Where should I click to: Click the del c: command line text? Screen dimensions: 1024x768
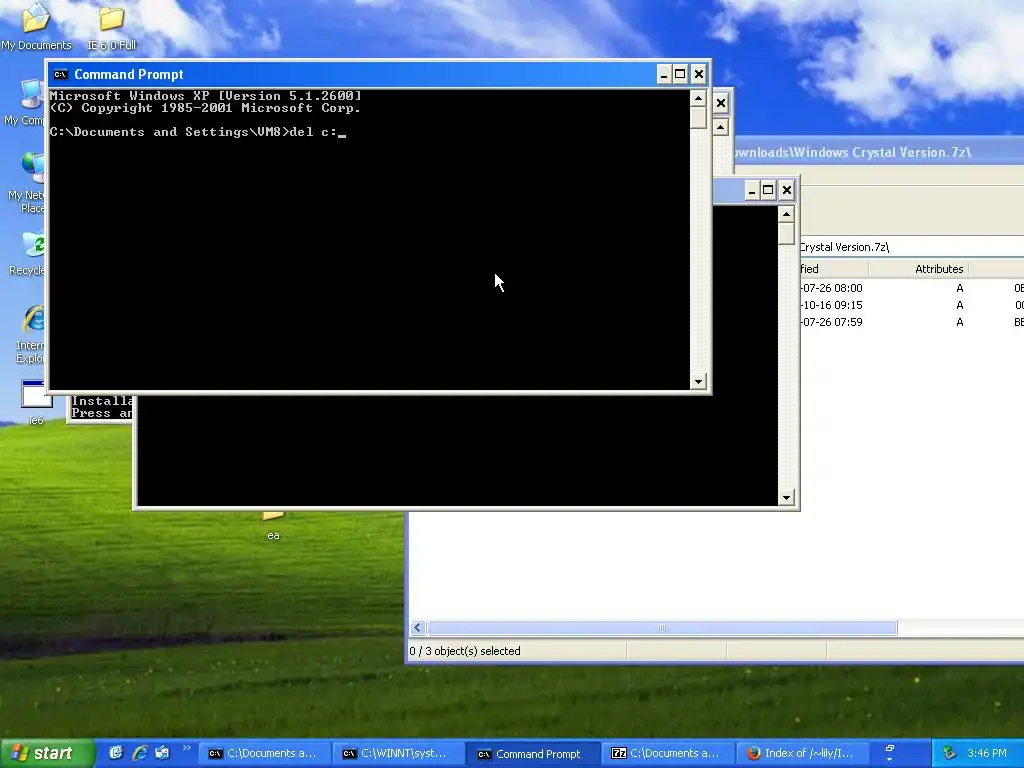point(313,132)
